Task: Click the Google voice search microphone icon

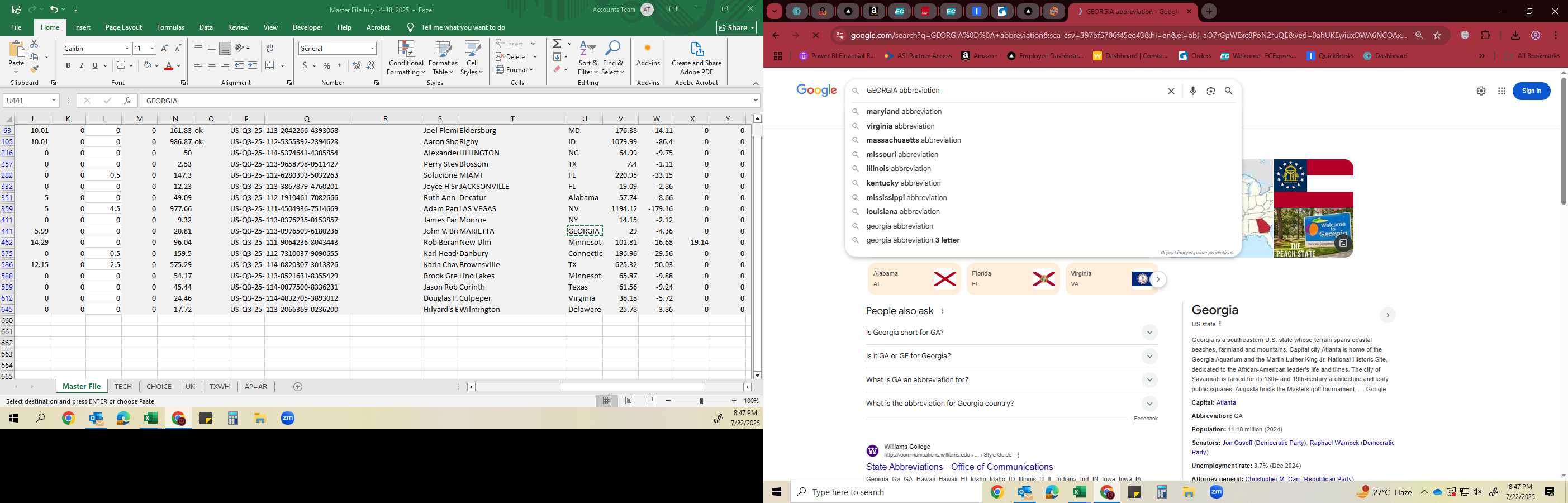Action: (x=1192, y=91)
